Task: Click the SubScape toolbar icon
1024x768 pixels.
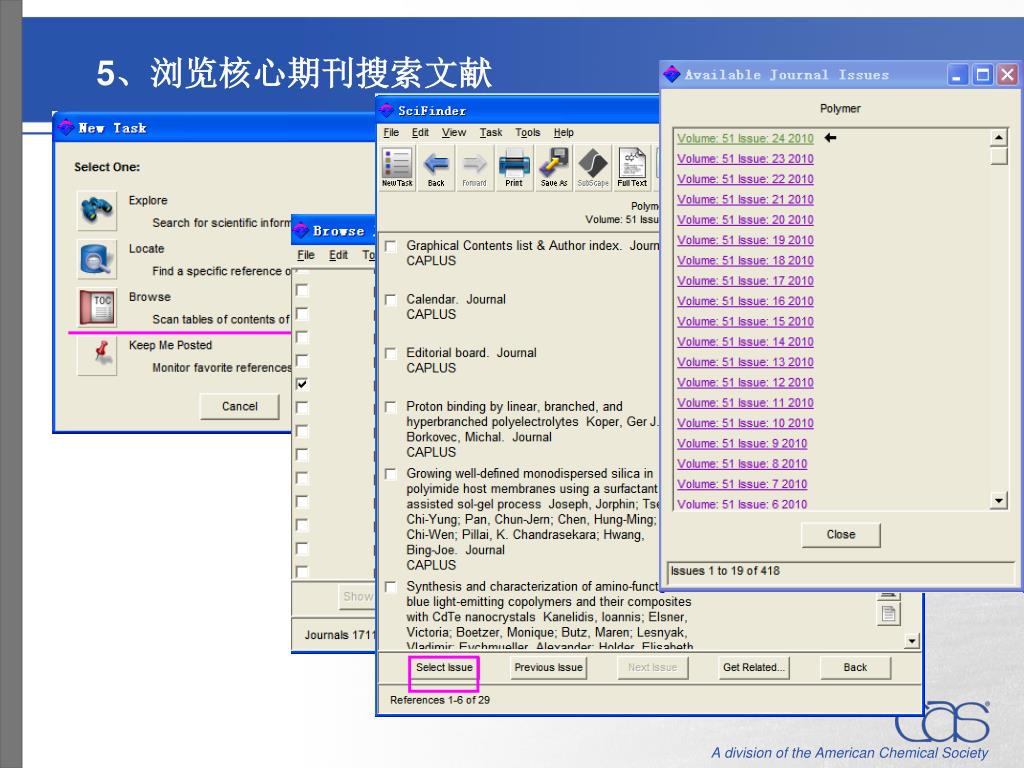Action: [593, 168]
